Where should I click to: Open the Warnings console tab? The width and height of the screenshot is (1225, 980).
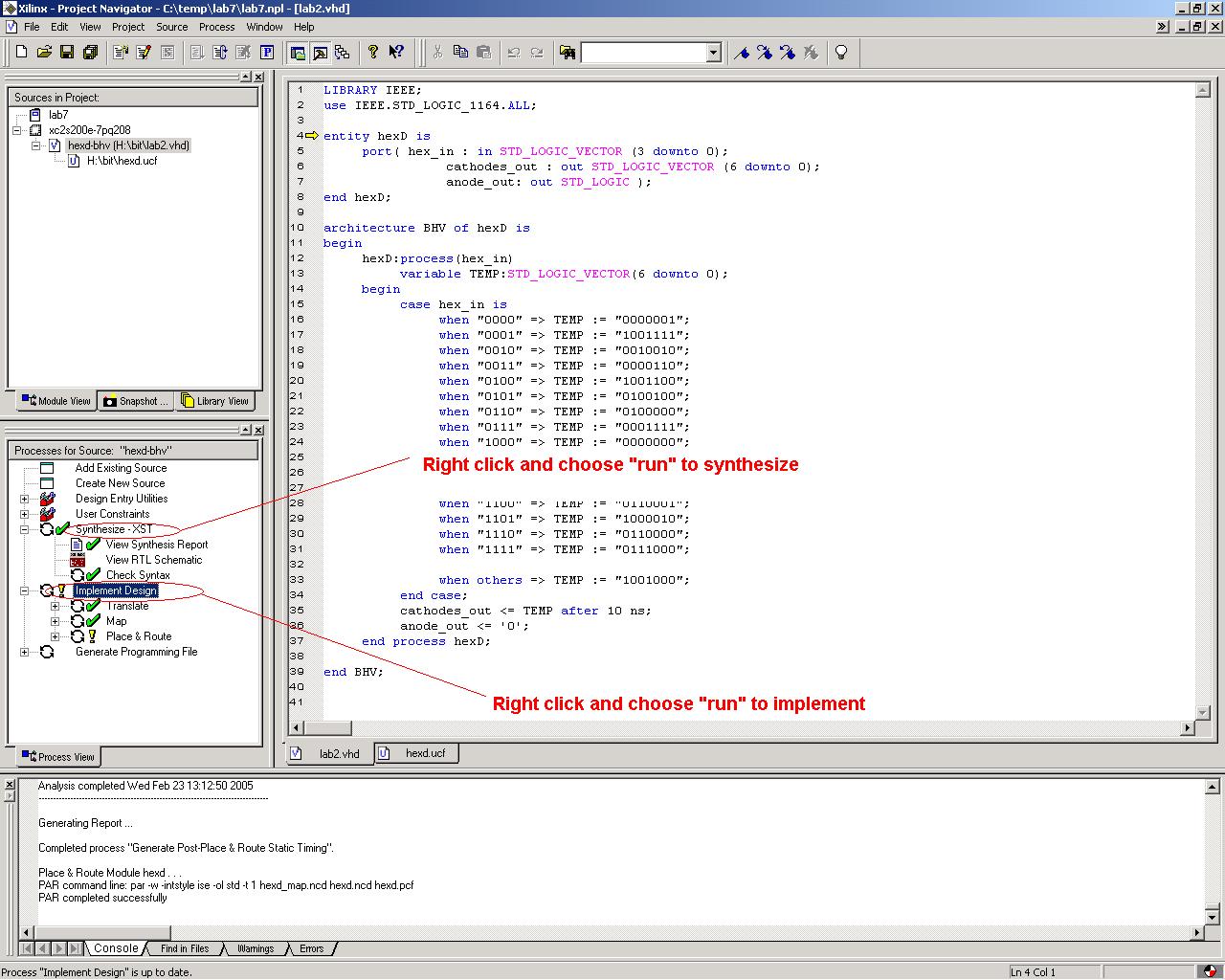point(255,948)
